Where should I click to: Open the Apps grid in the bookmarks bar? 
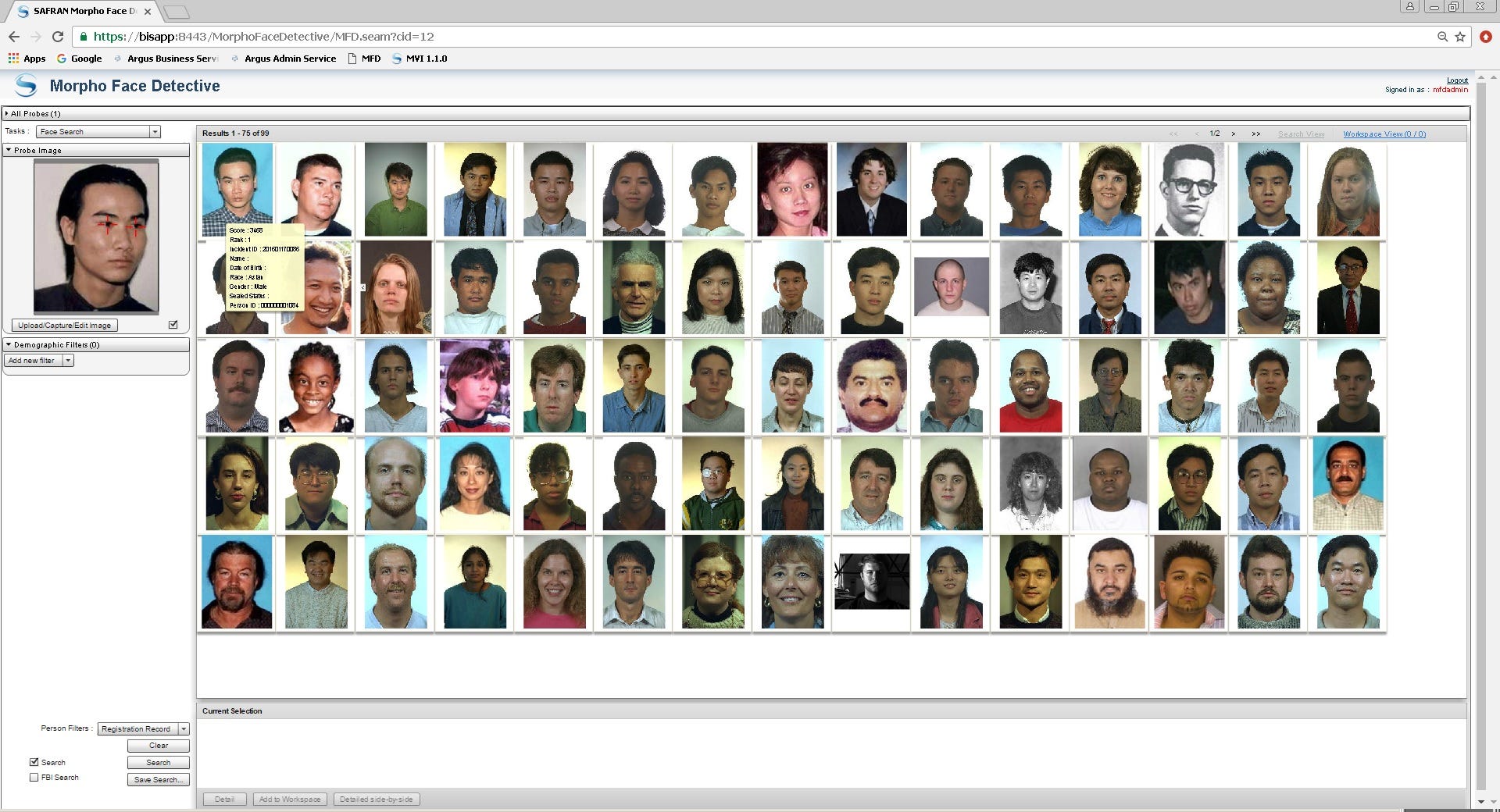coord(27,59)
